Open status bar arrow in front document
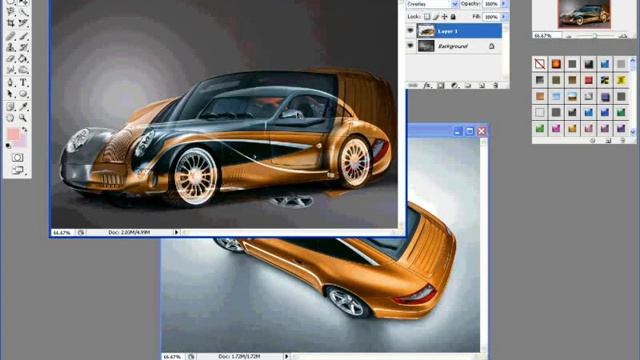The height and width of the screenshot is (360, 640). (x=176, y=232)
